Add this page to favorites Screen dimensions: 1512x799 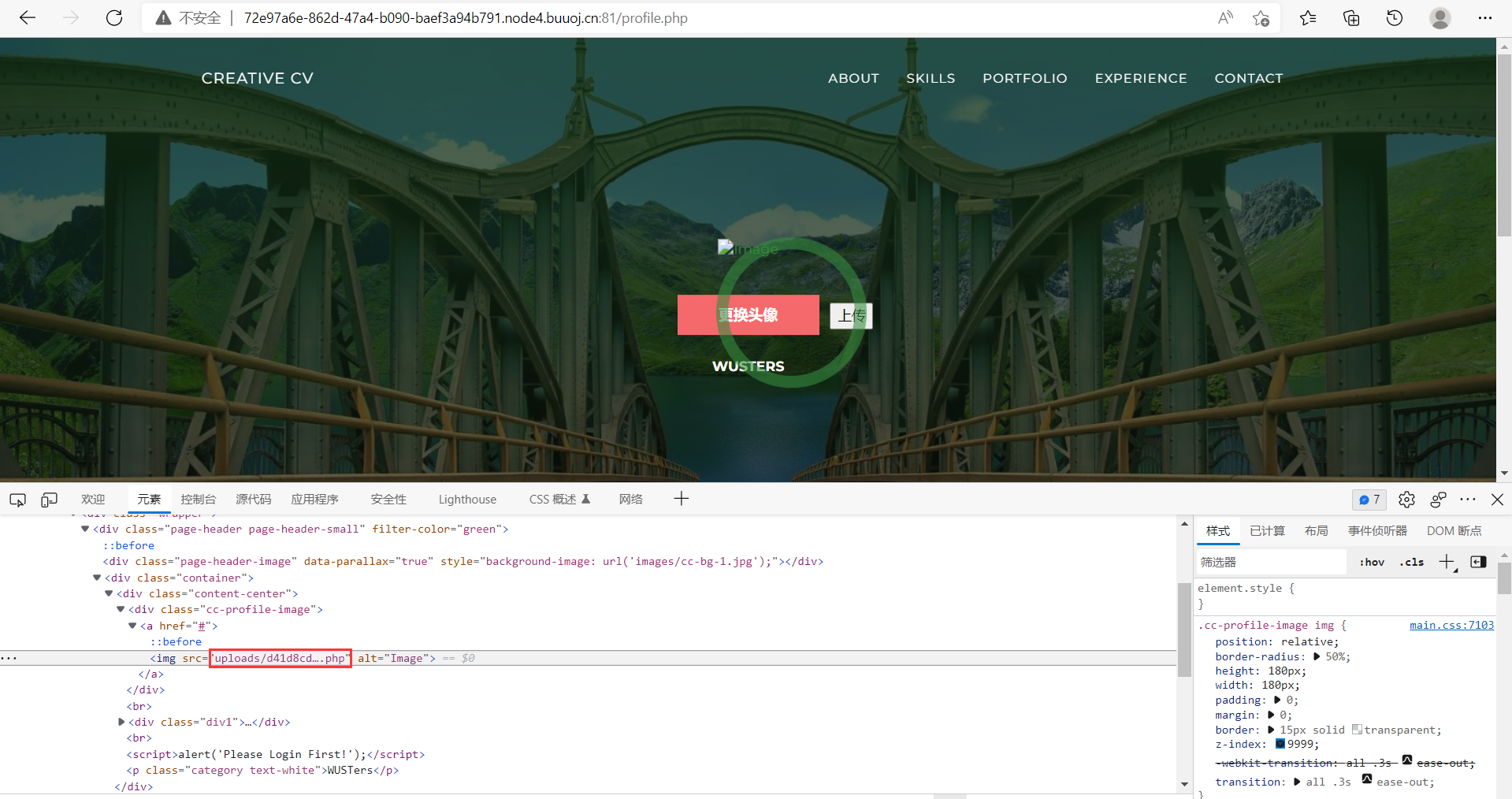[x=1261, y=18]
